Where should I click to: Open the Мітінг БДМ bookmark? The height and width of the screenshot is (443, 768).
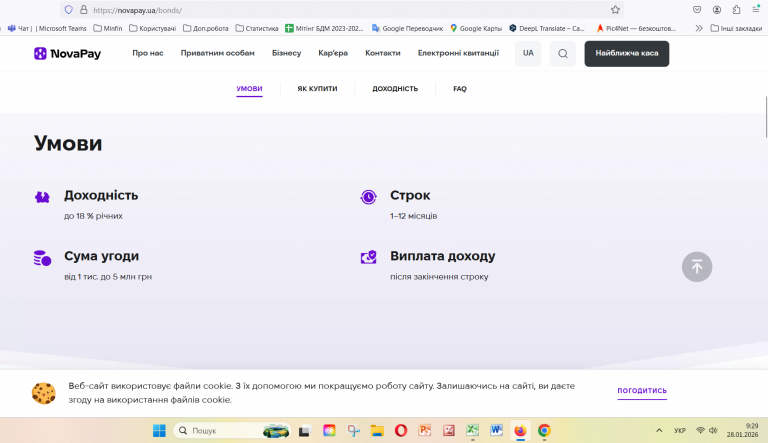coord(324,28)
